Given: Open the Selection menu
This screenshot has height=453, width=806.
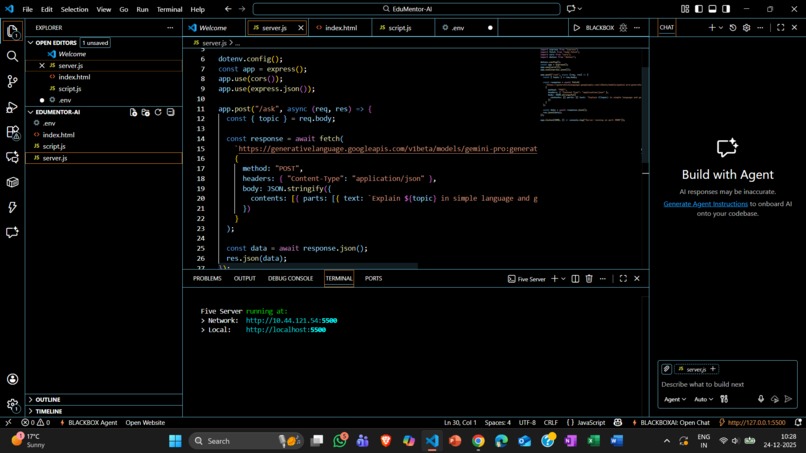Looking at the screenshot, I should click(x=75, y=9).
